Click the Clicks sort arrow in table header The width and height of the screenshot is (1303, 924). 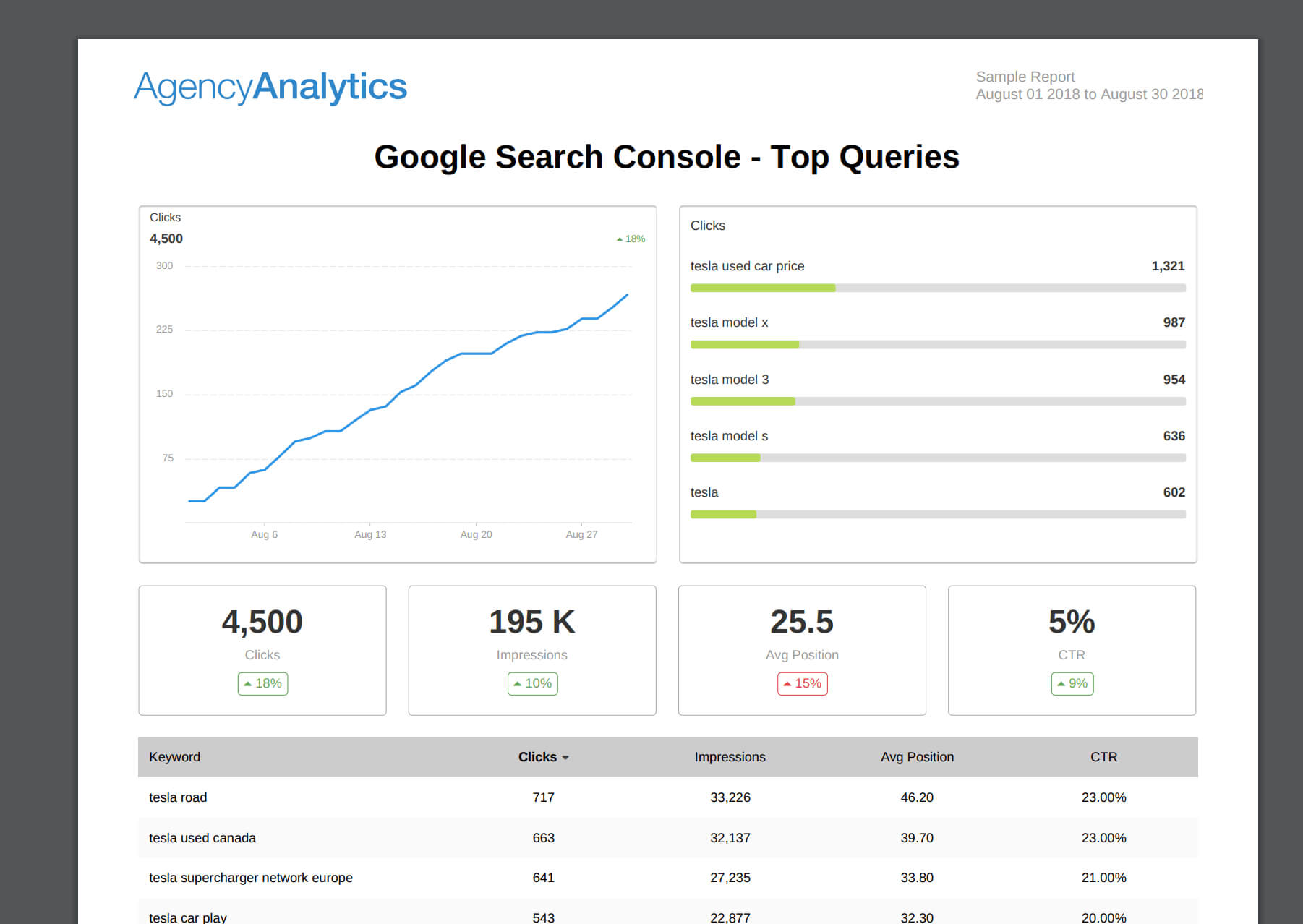click(565, 758)
